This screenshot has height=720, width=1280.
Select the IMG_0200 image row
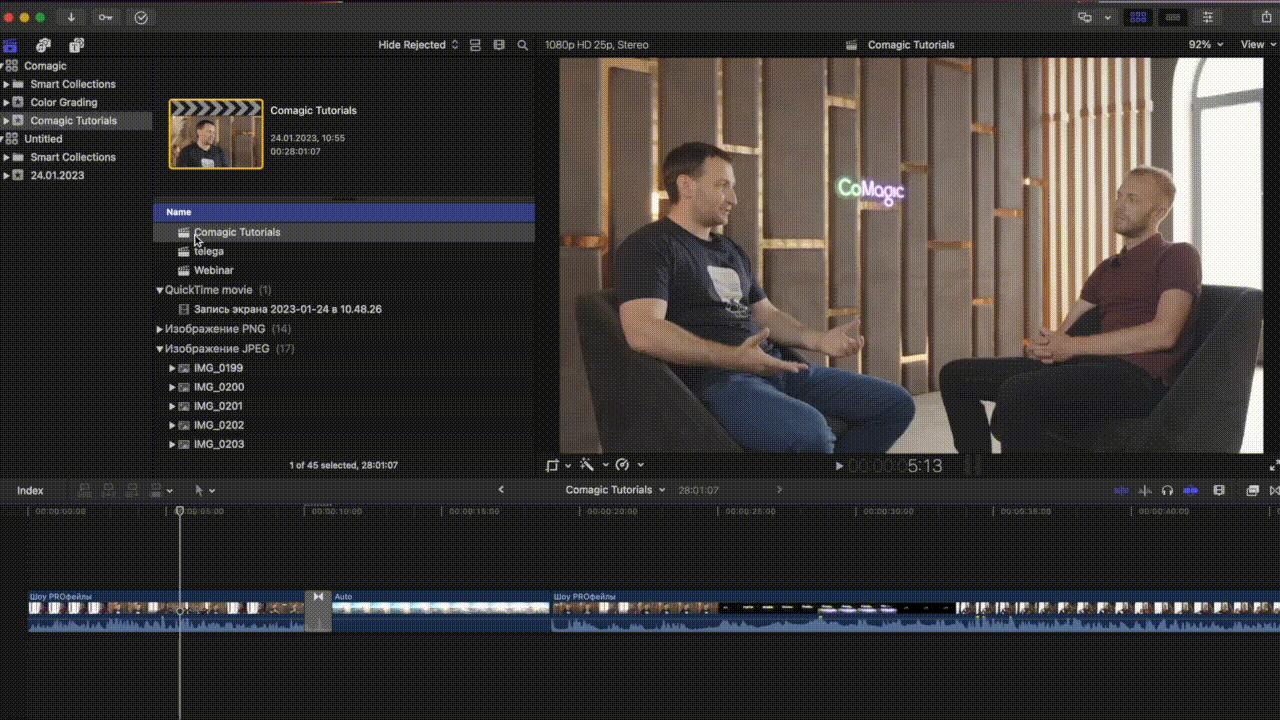tap(343, 387)
